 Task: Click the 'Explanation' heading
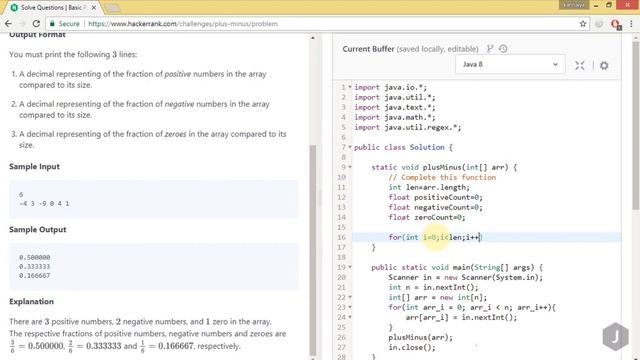[x=31, y=302]
